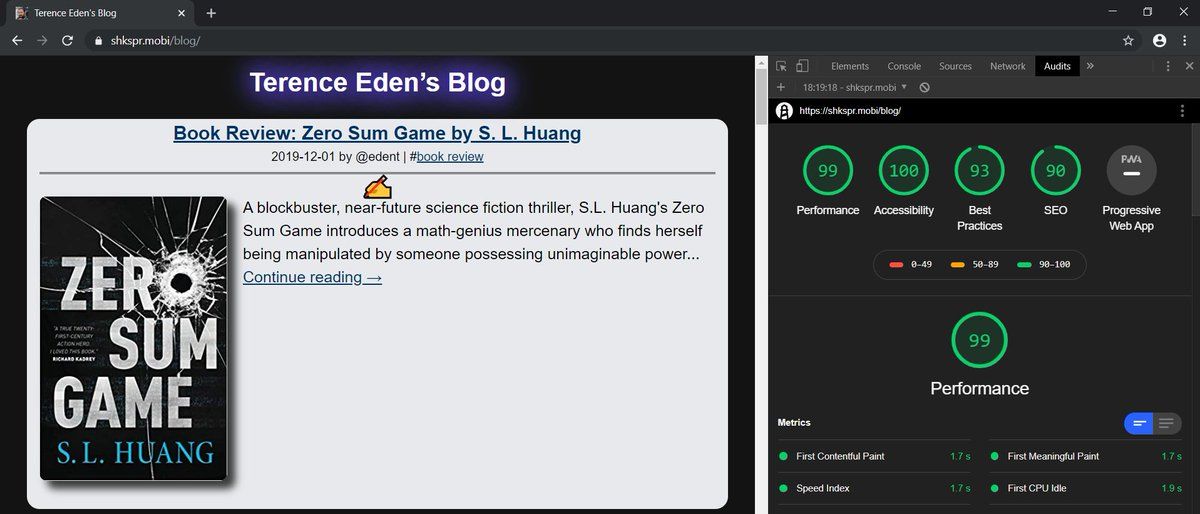The height and width of the screenshot is (514, 1200).
Task: Switch to the Network tab
Action: point(1007,66)
